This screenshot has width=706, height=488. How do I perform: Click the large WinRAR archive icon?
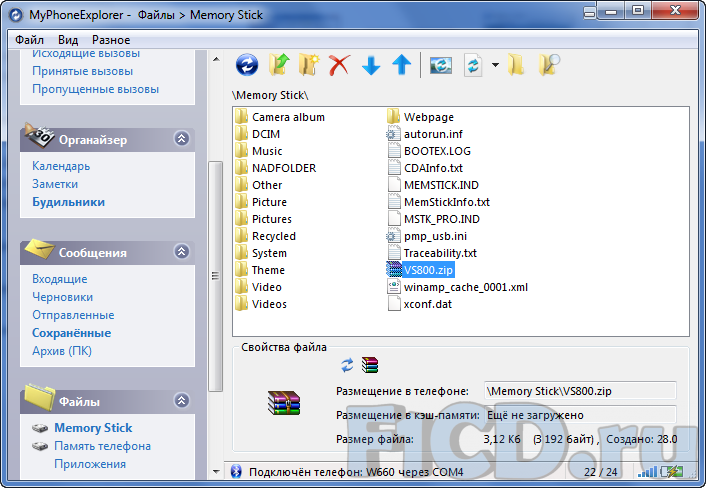tap(284, 403)
